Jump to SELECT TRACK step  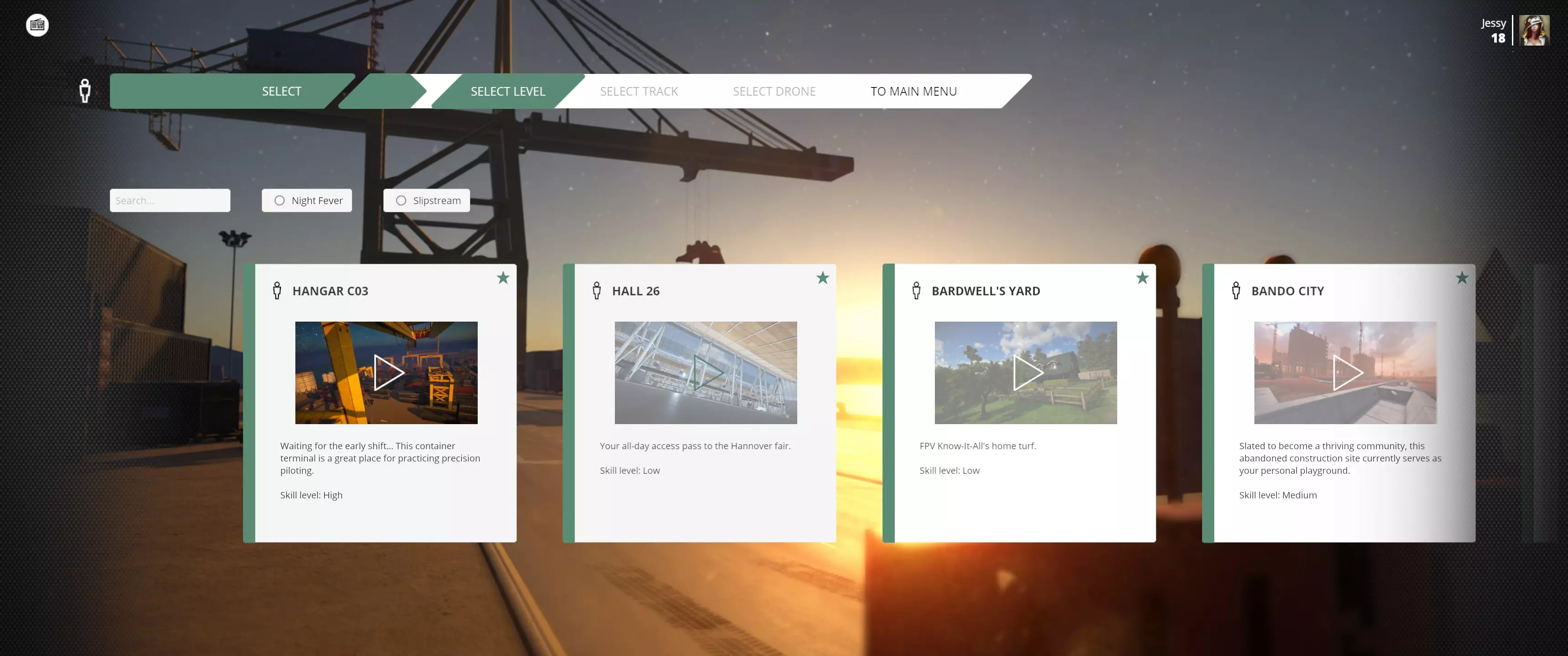639,91
